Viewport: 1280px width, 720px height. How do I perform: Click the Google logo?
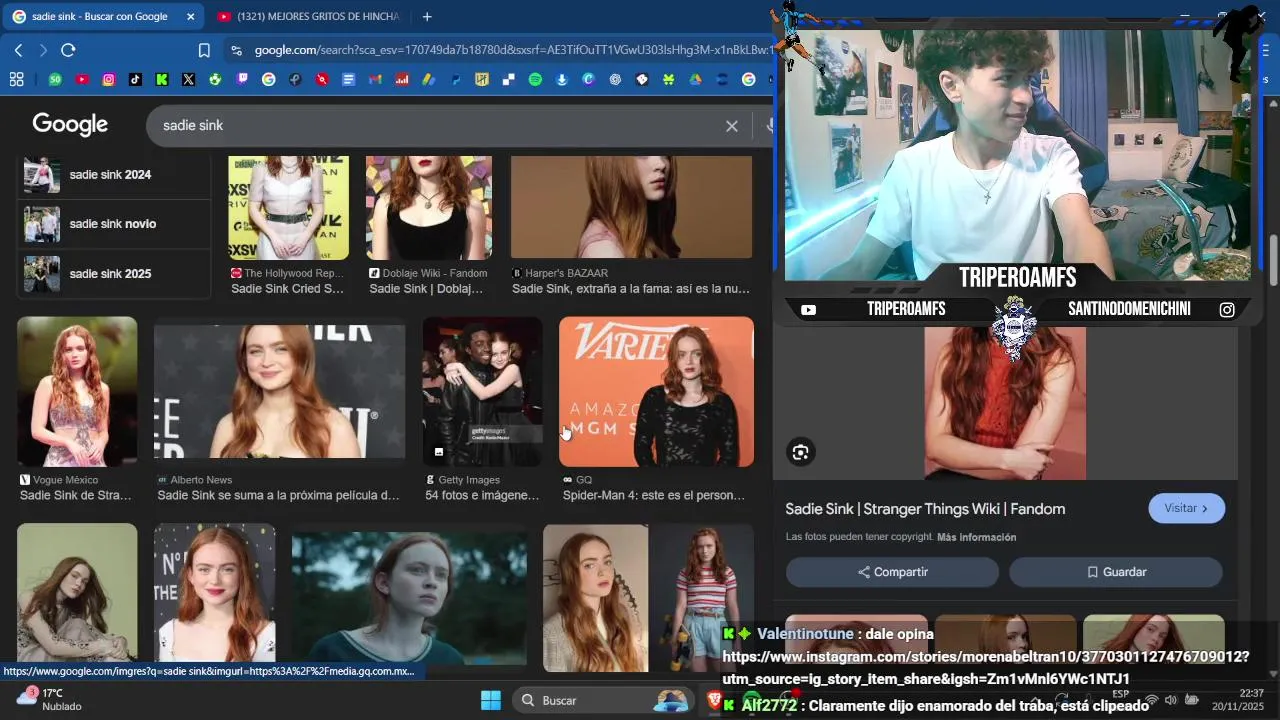70,125
